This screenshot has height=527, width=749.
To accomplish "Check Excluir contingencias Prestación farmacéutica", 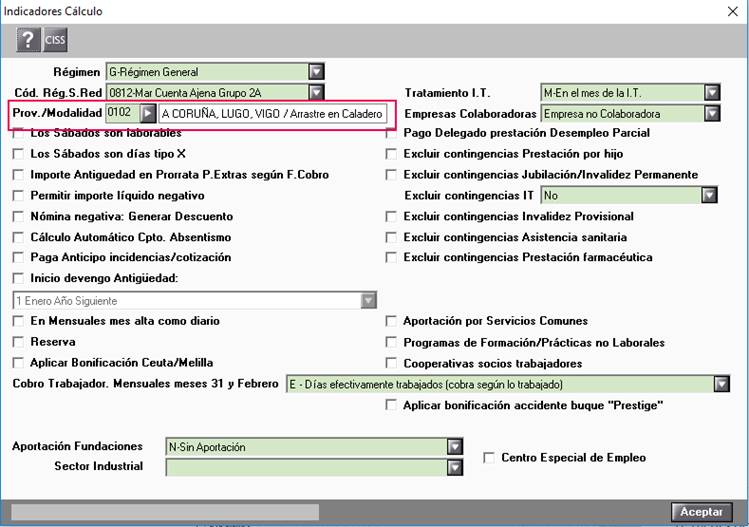I will tap(391, 258).
